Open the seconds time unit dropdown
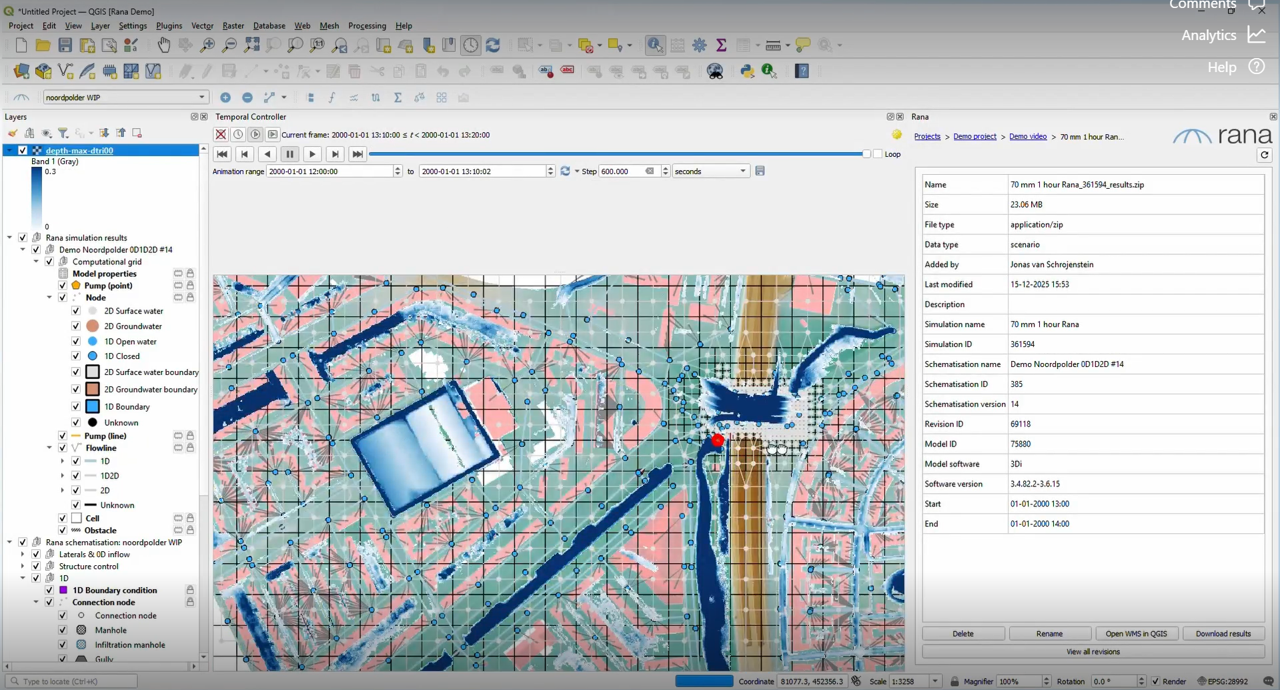This screenshot has height=690, width=1280. 710,171
